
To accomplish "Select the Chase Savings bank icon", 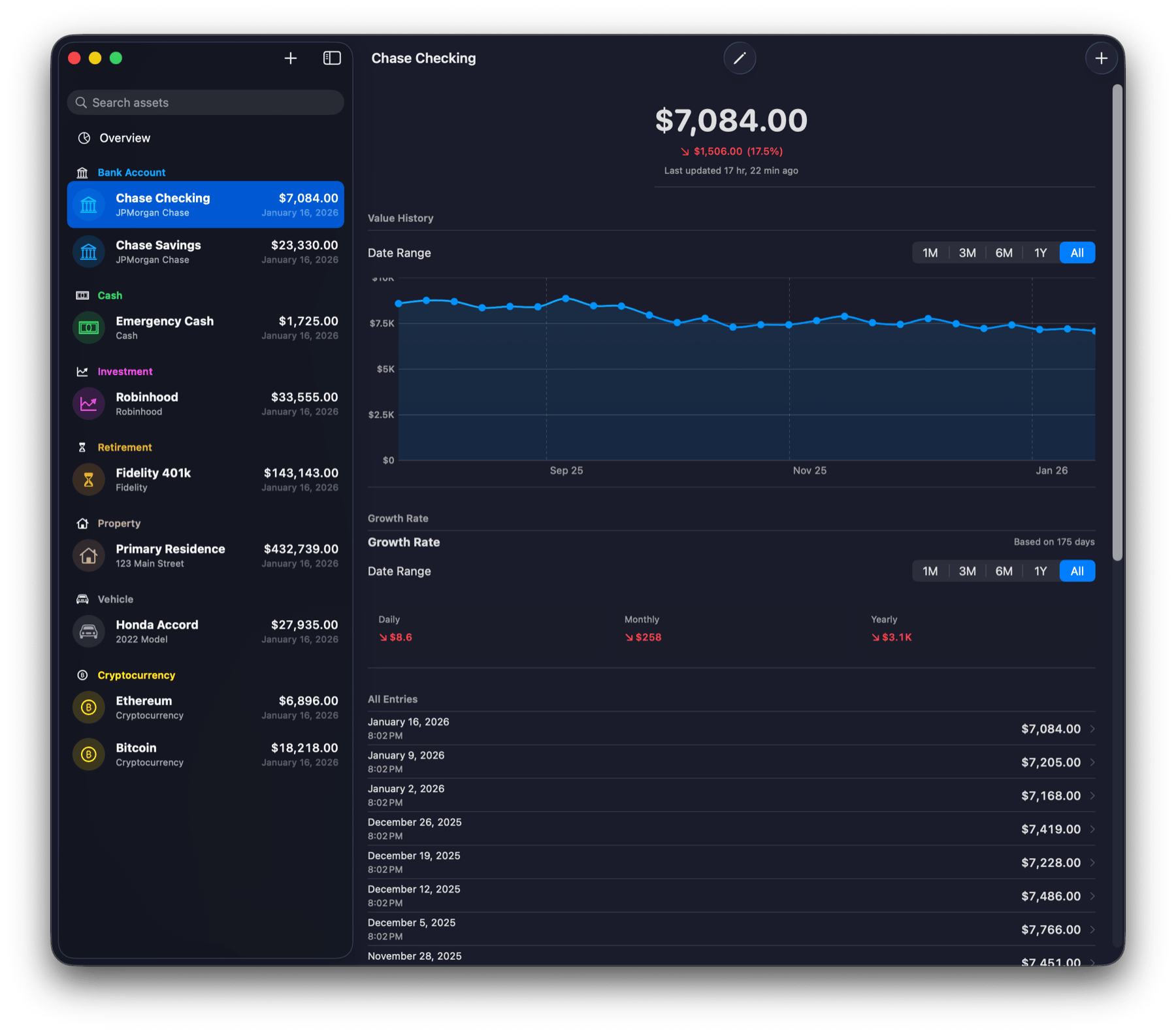I will (88, 252).
